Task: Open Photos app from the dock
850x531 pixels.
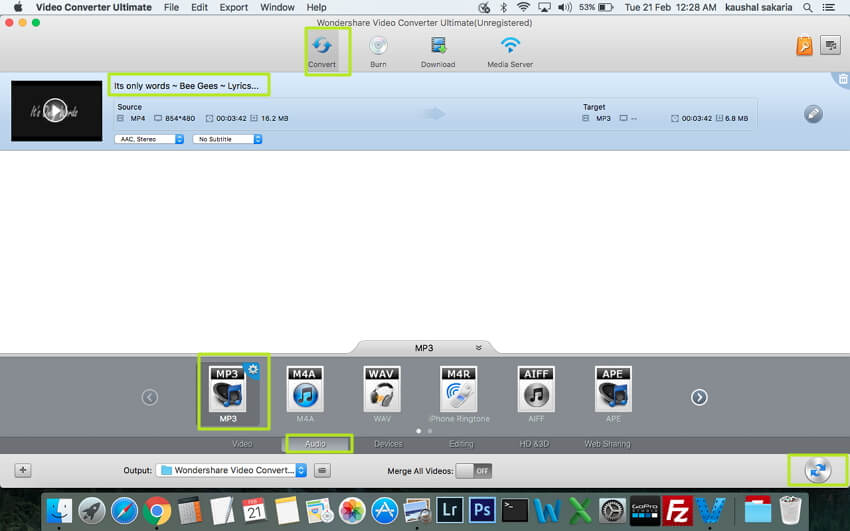Action: pos(352,511)
